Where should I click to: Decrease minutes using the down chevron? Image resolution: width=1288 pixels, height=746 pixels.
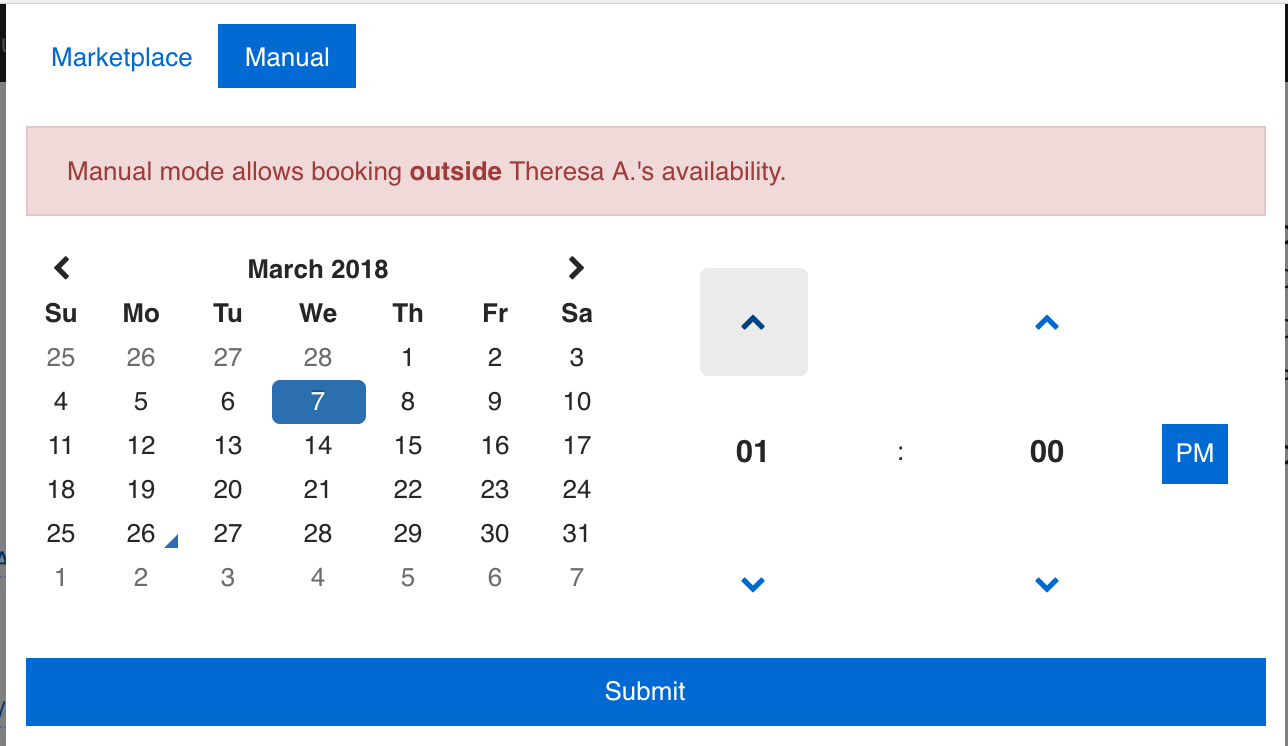[1046, 584]
